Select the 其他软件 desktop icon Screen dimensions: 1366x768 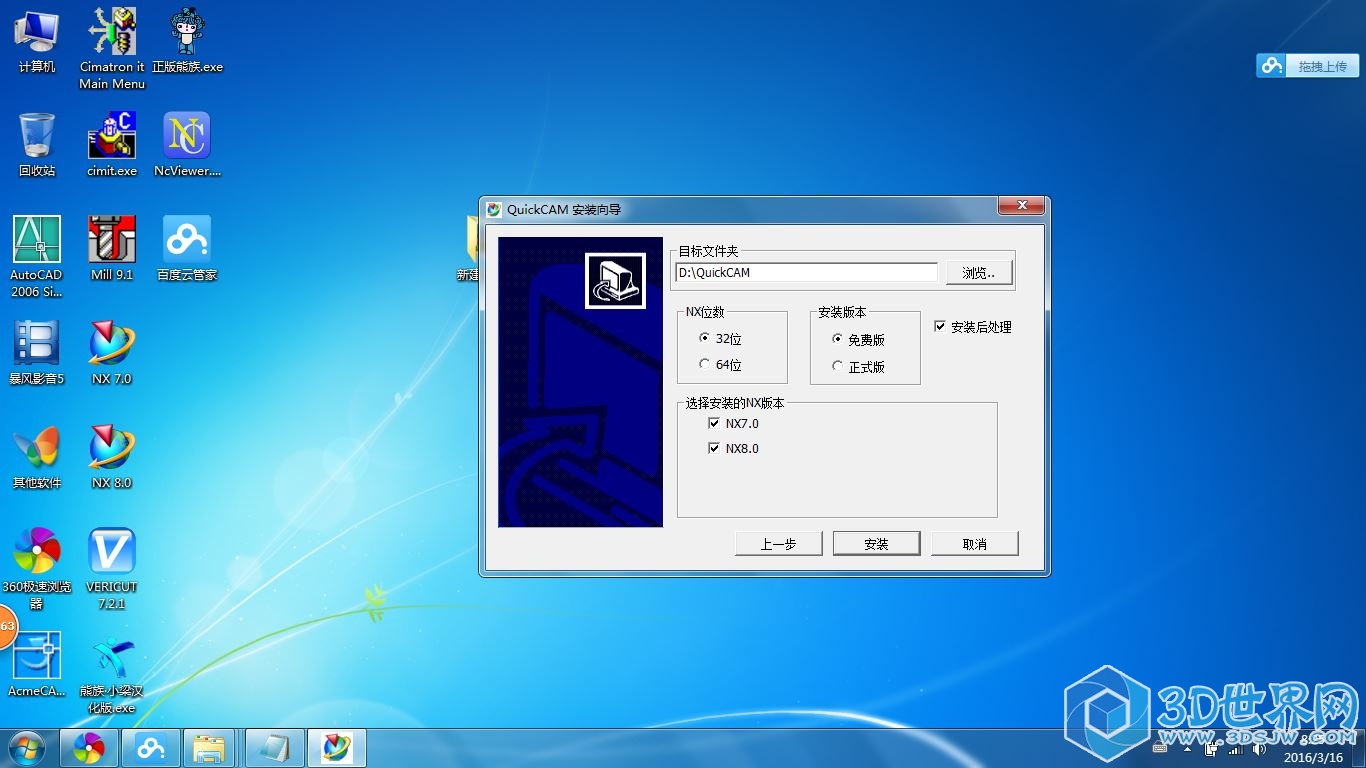pyautogui.click(x=37, y=456)
